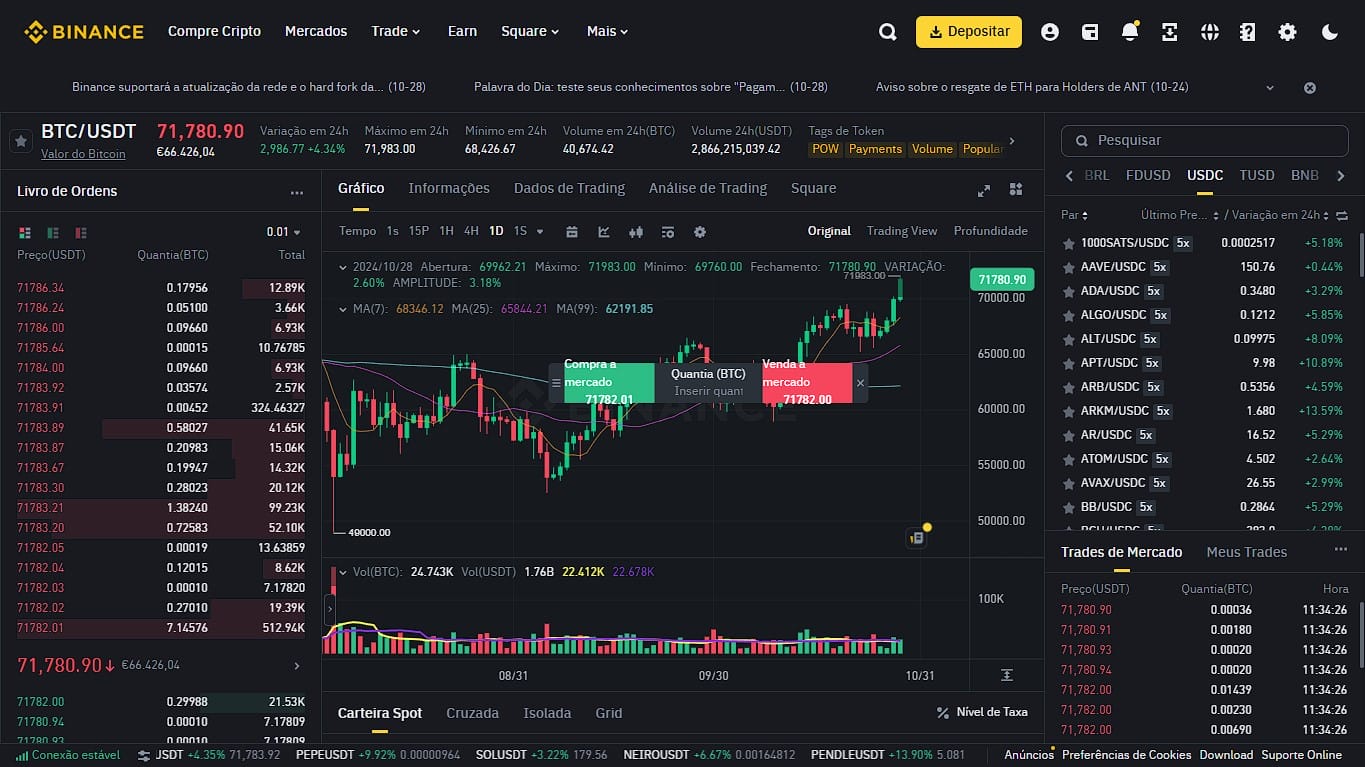
Task: Select the line chart type icon
Action: (603, 231)
